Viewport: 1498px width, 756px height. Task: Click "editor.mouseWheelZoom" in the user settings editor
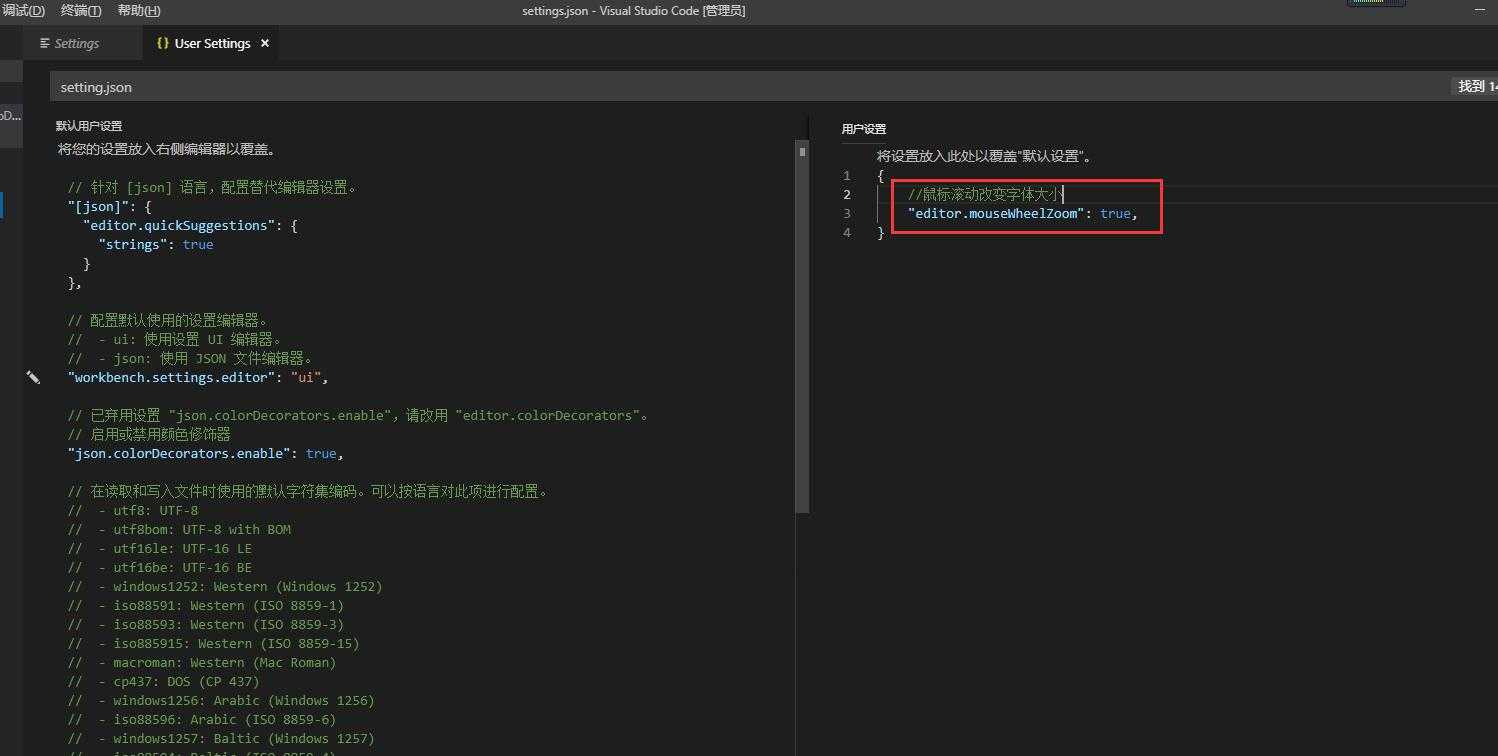point(996,213)
